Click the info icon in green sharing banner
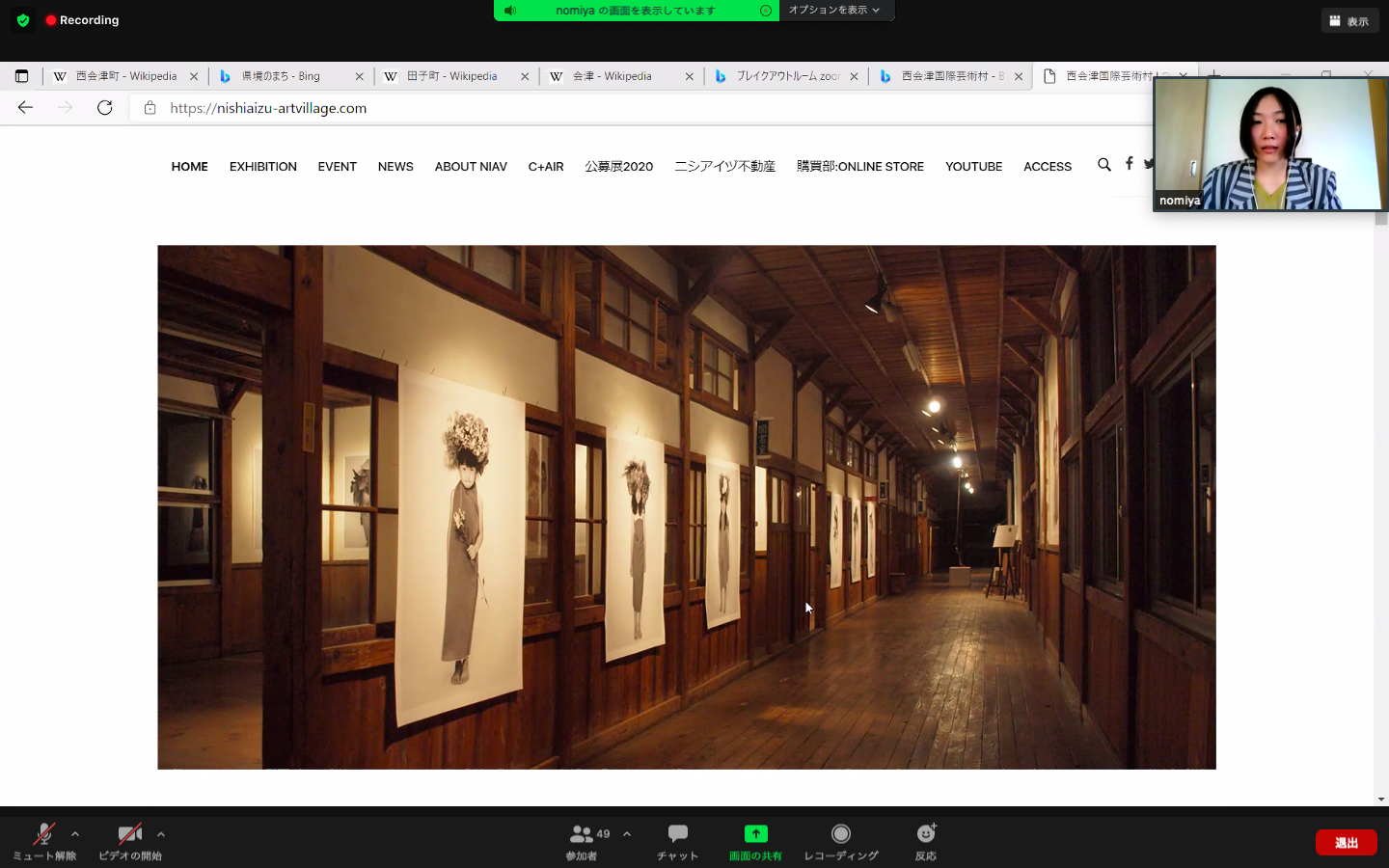Viewport: 1389px width, 868px height. coord(765,11)
